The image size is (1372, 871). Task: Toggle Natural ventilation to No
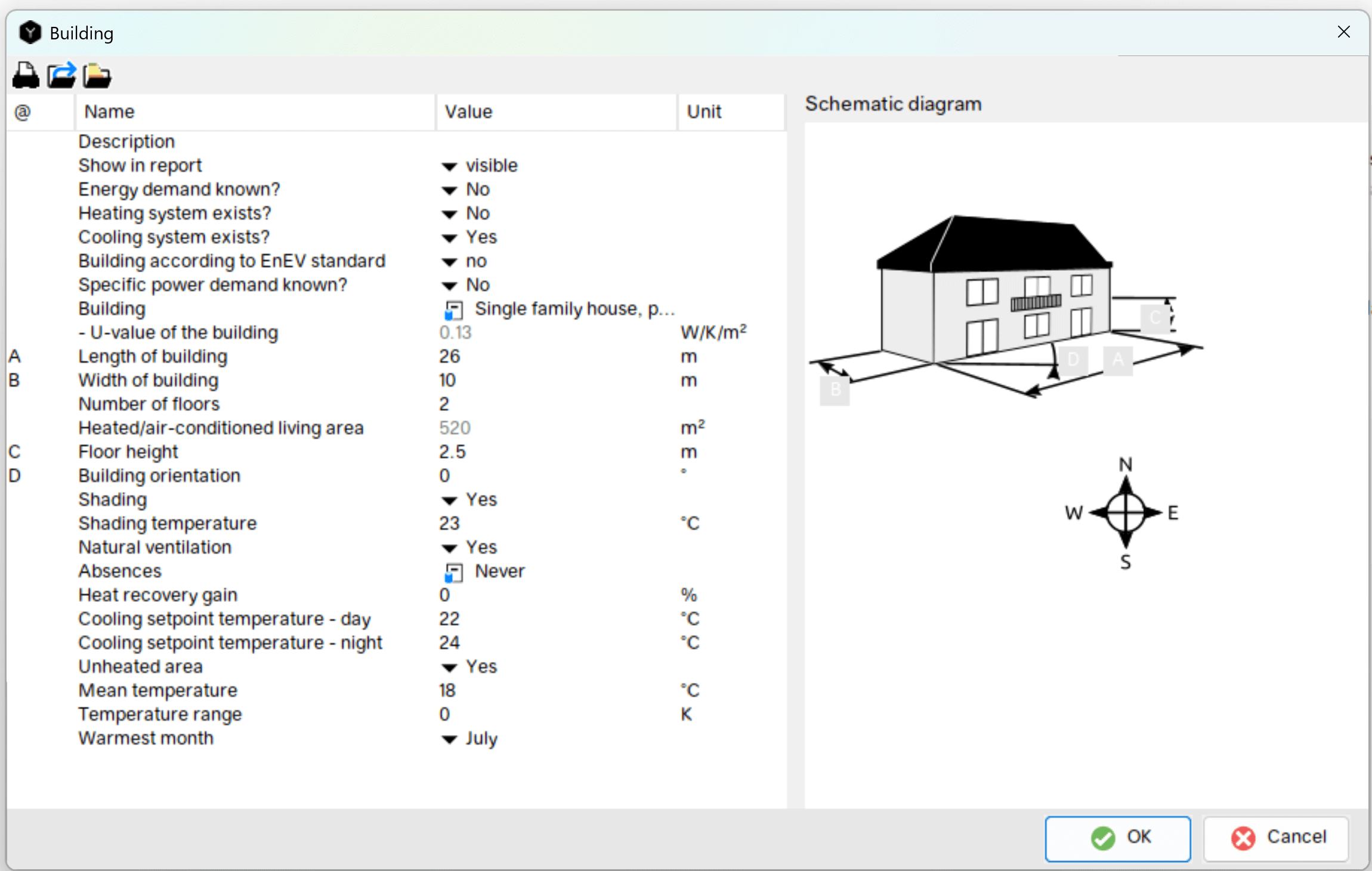coord(449,548)
